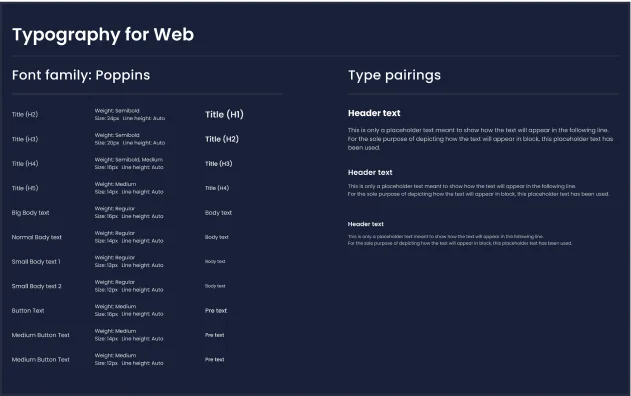
Task: Click "Weight: Semibold, Medium" spec text
Action: [x=129, y=160]
